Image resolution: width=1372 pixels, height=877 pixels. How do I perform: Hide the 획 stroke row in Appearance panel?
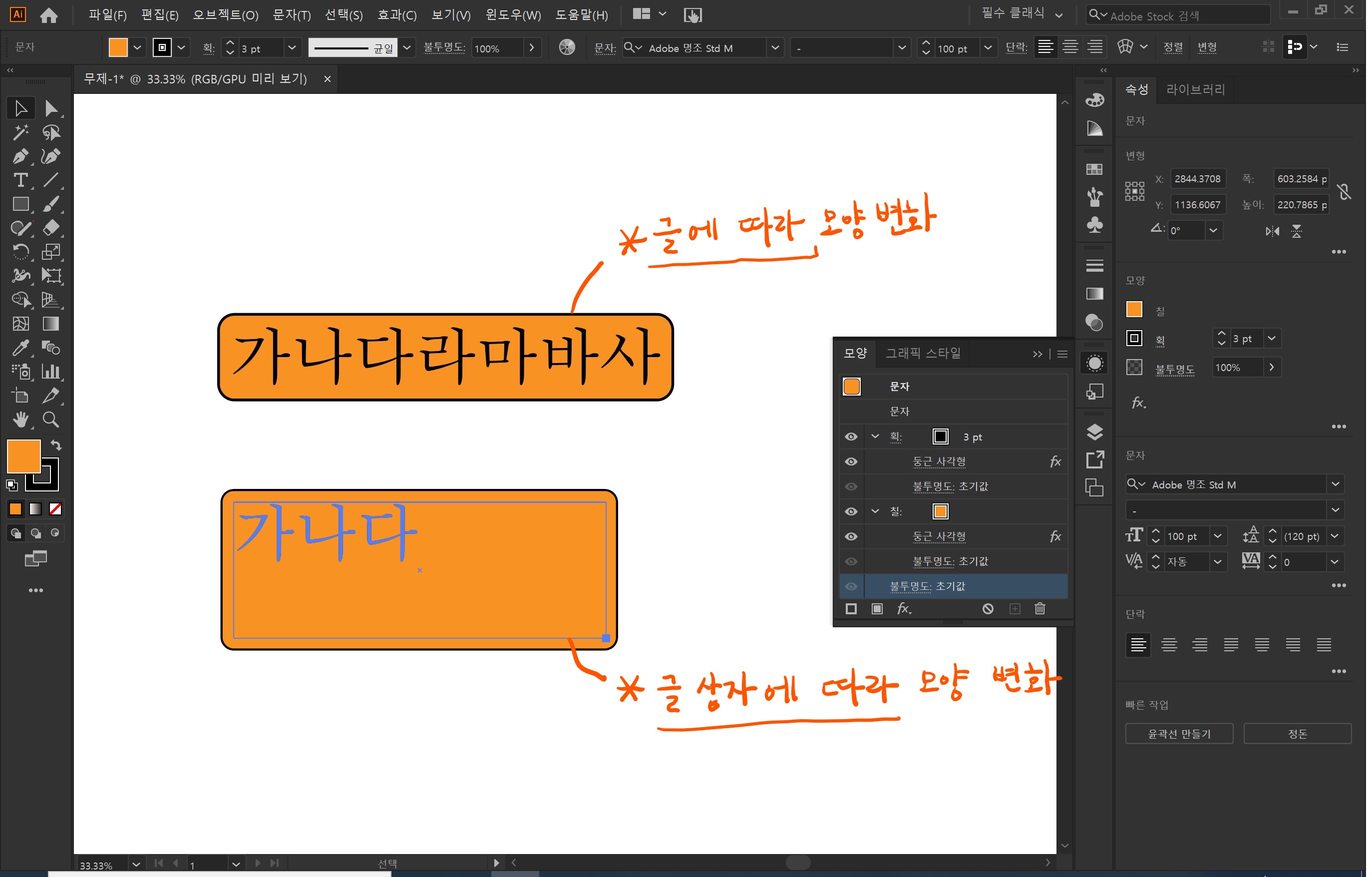pyautogui.click(x=851, y=437)
